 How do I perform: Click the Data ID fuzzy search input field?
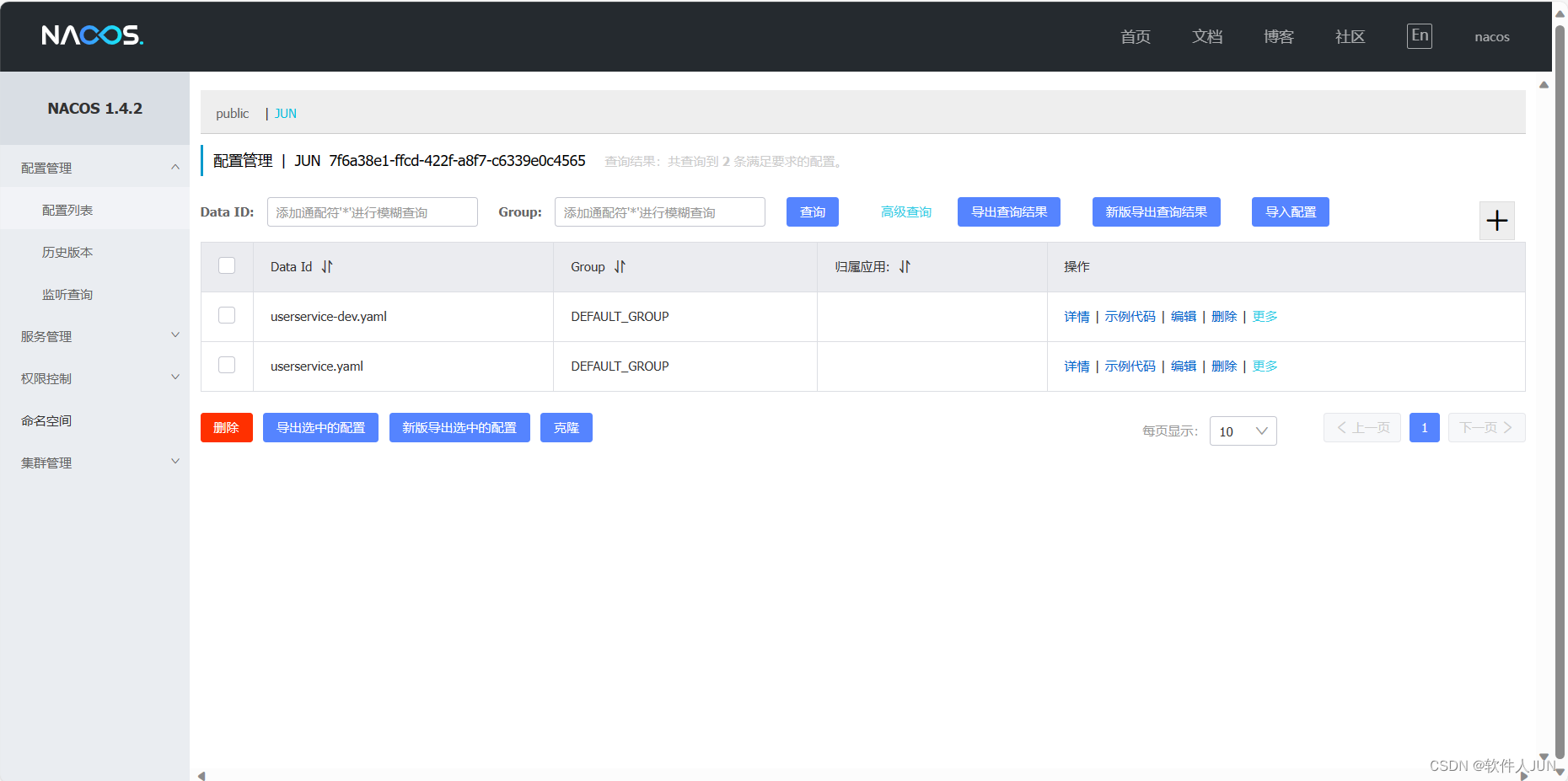[x=372, y=211]
